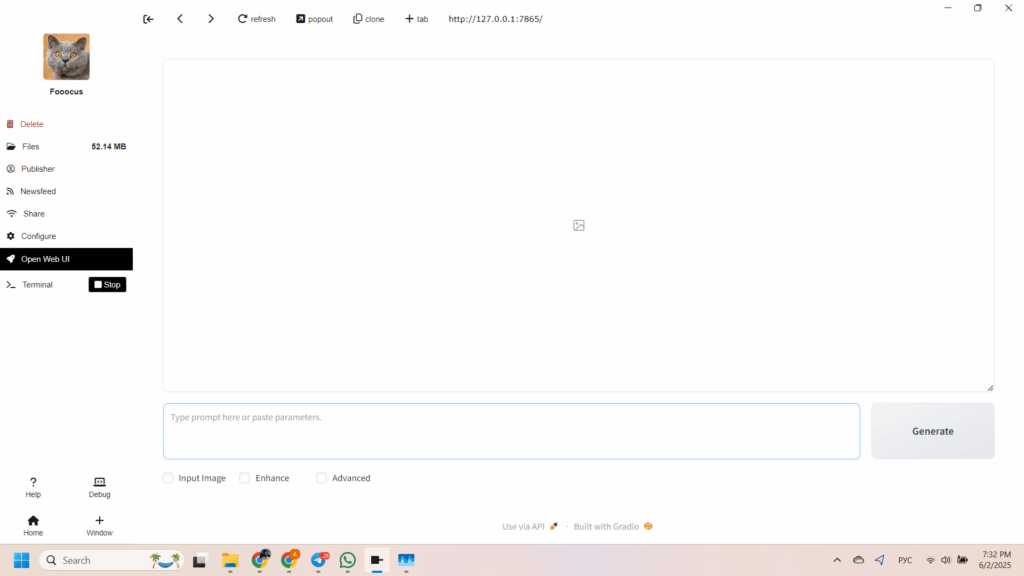This screenshot has height=576, width=1024.
Task: Open File Explorer from the taskbar
Action: 230,560
